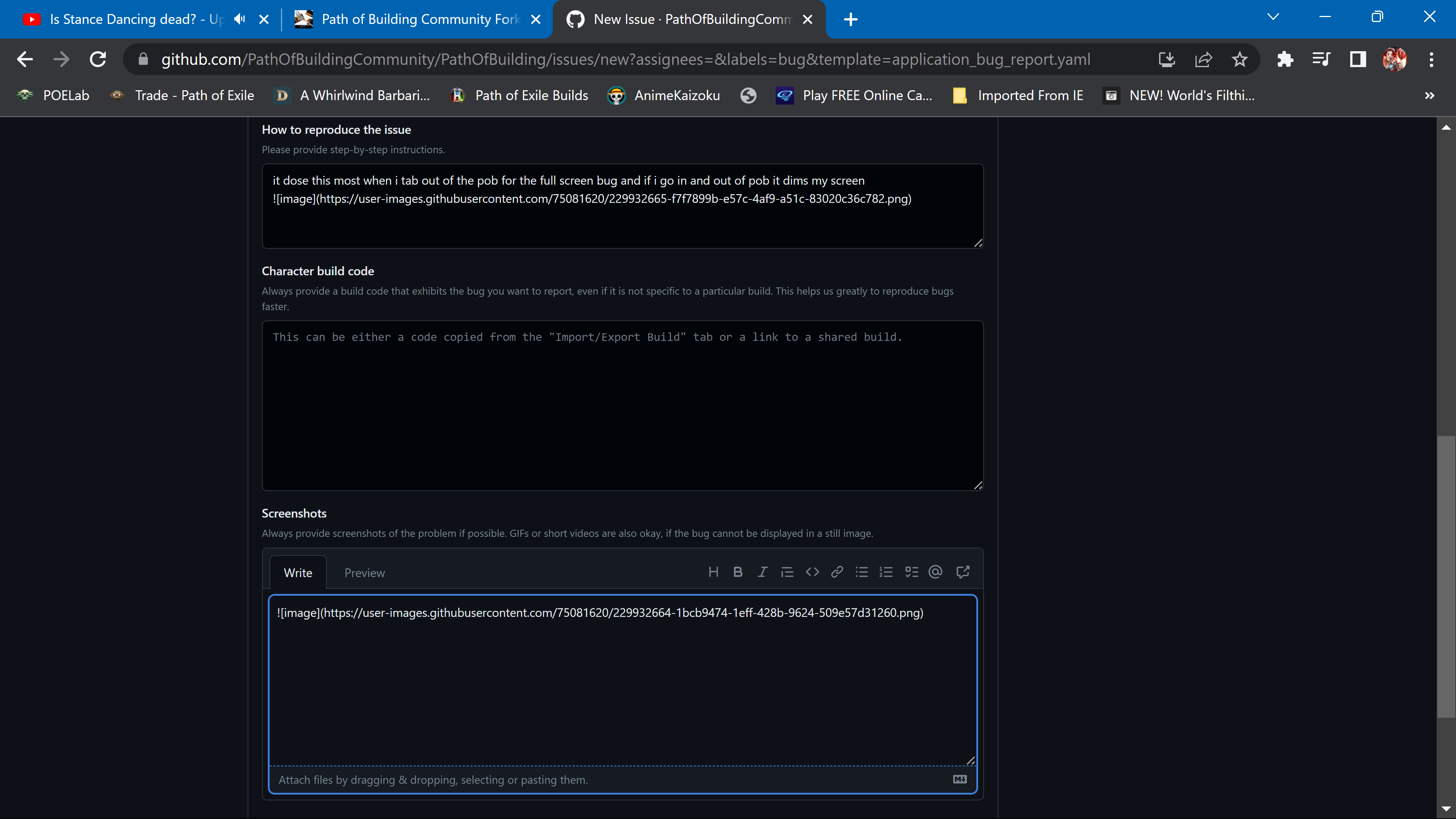The width and height of the screenshot is (1456, 819).
Task: Switch to the Preview tab
Action: point(364,573)
